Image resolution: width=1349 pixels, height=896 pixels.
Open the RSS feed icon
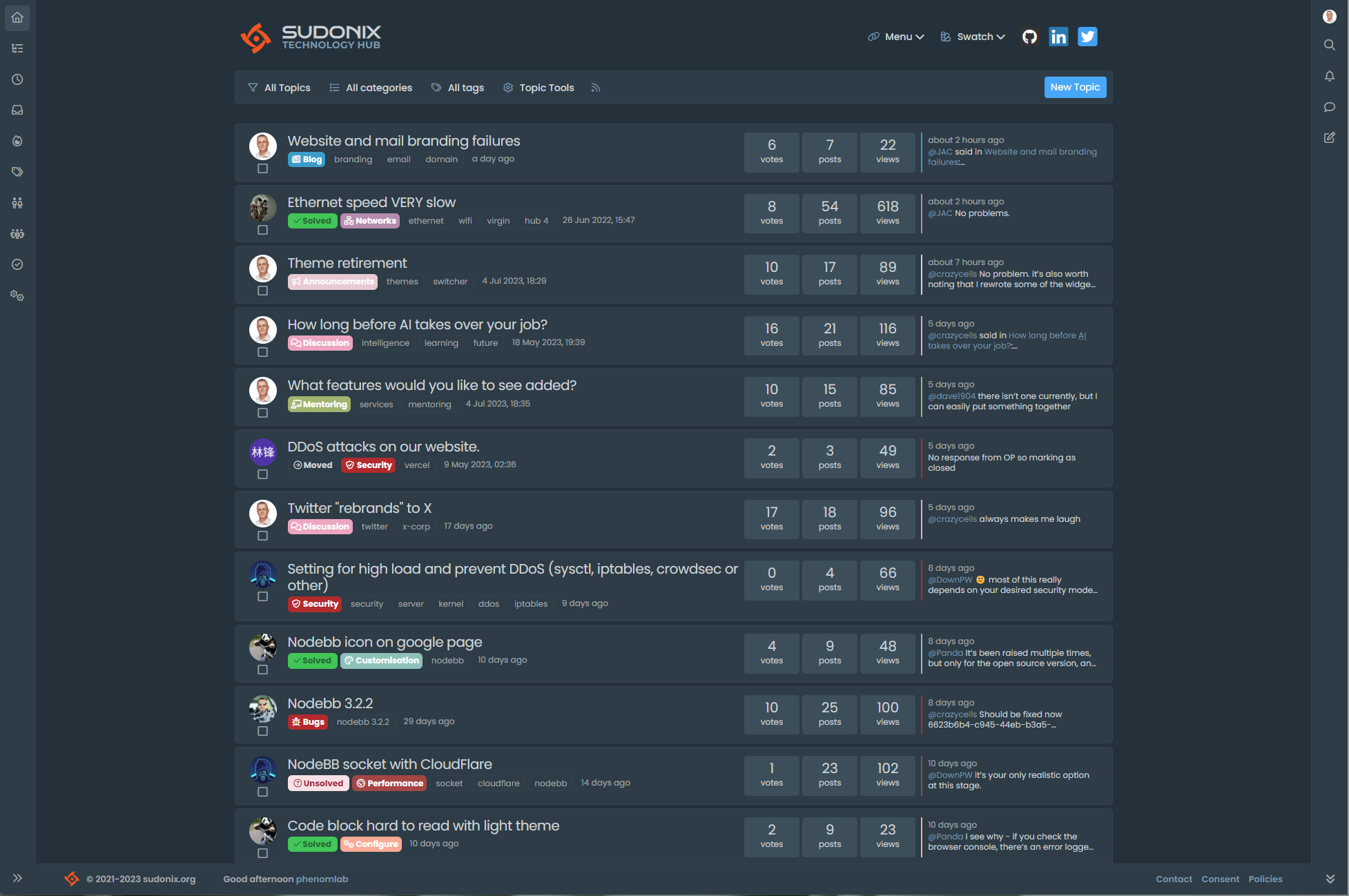click(x=596, y=88)
